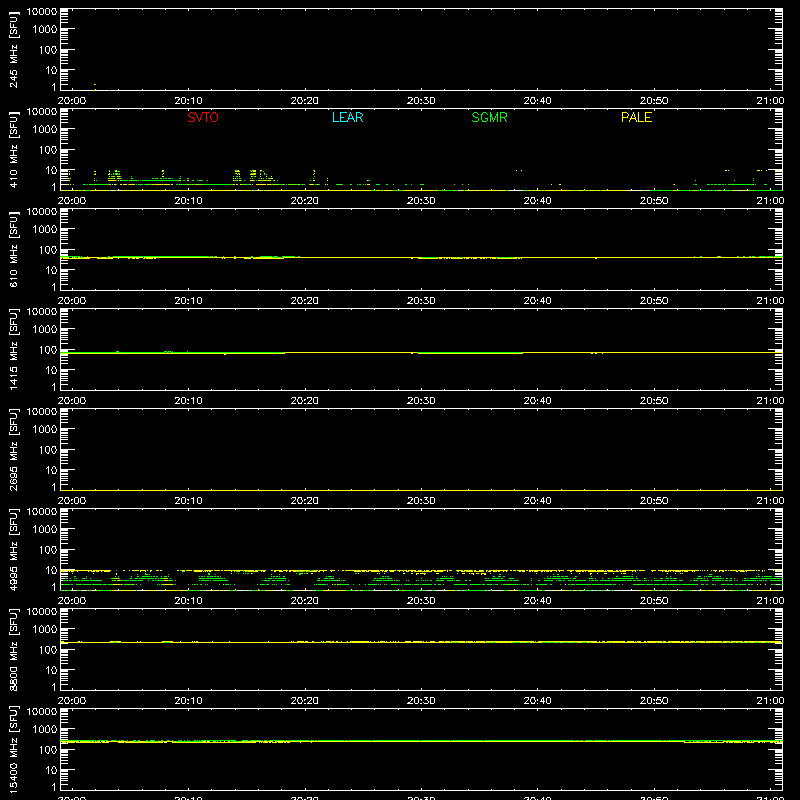
Task: Select the 8800 MHz [SFU] axis title
Action: point(13,649)
